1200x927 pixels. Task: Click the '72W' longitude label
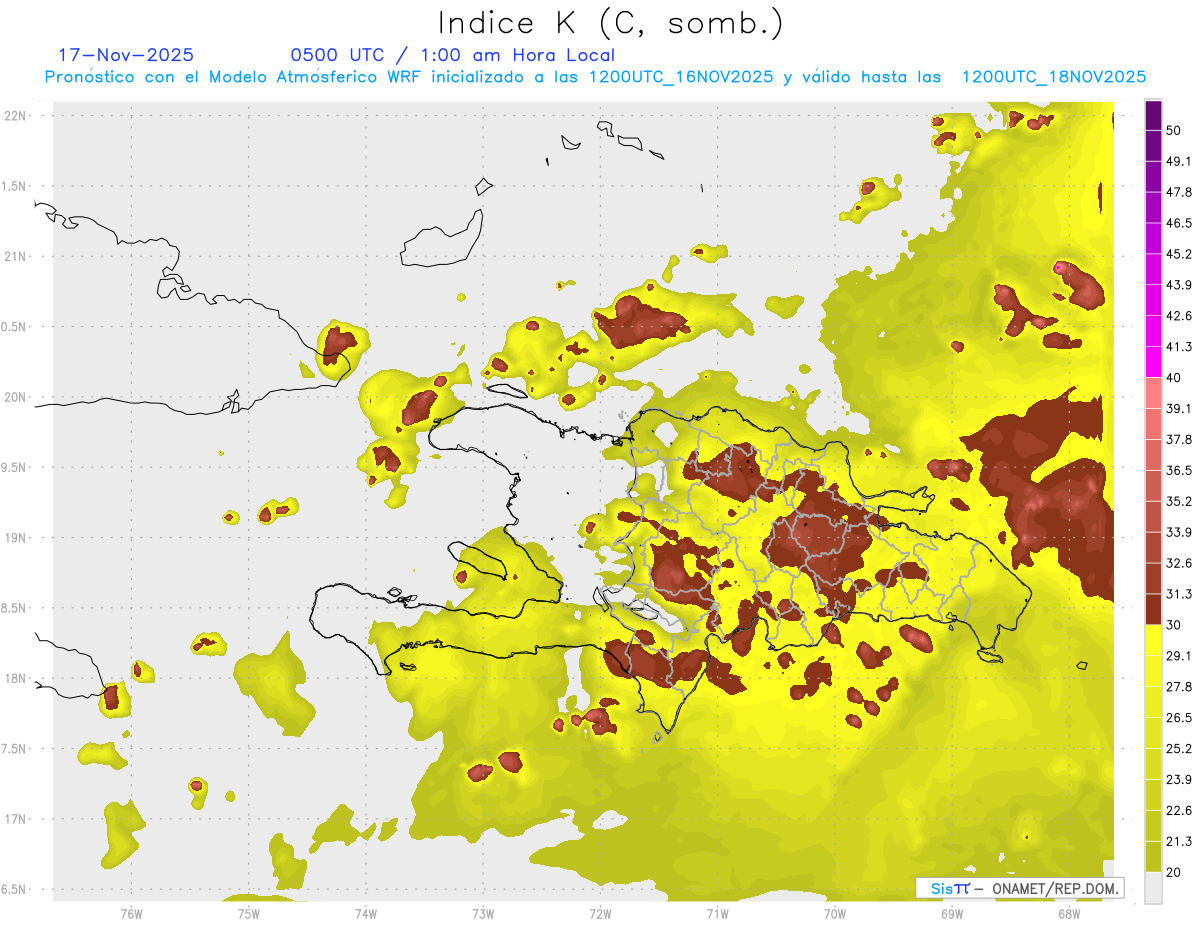pos(600,914)
